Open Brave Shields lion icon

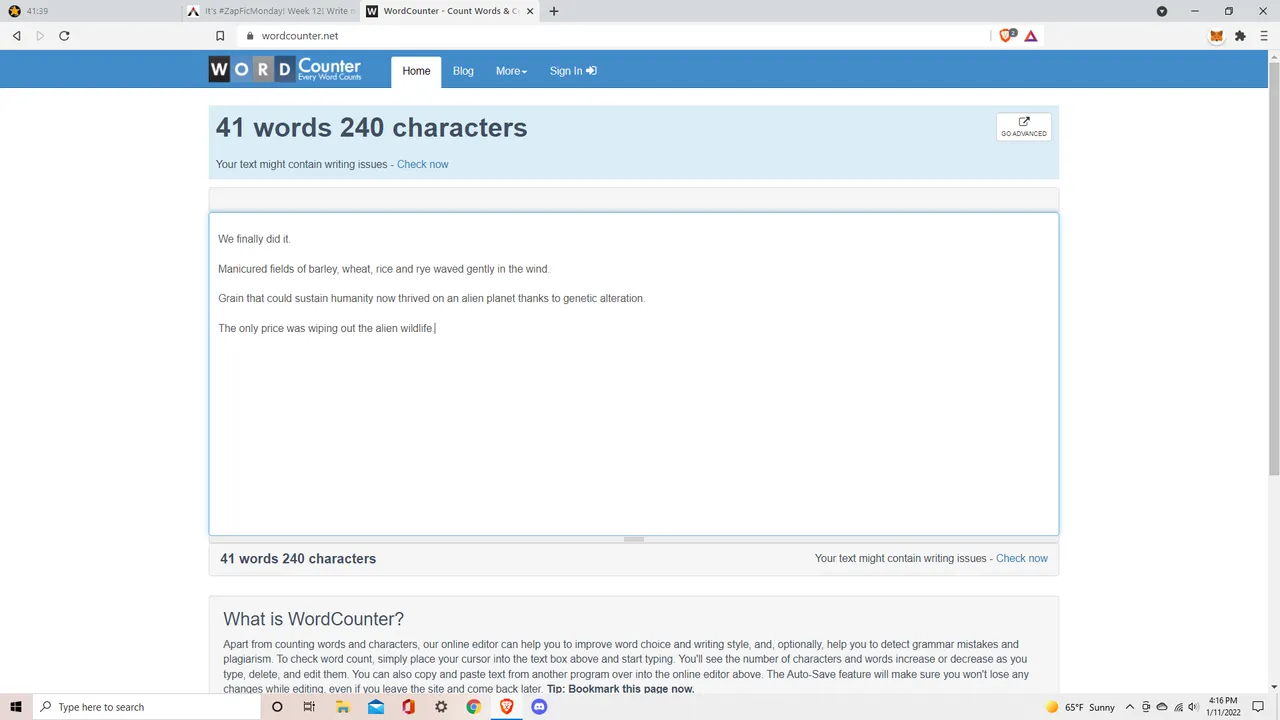pos(1007,36)
